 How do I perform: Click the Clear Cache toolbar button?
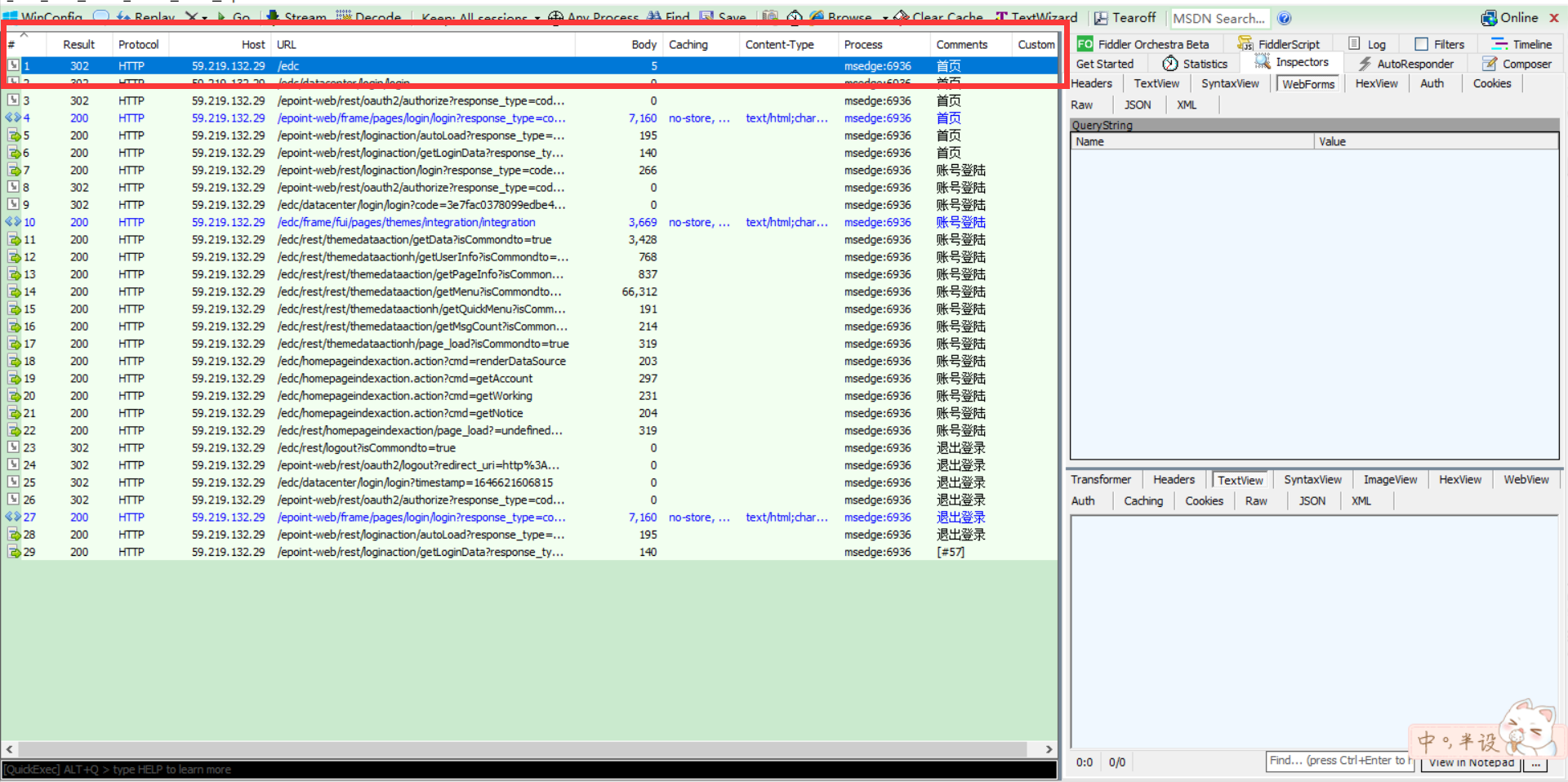coord(938,17)
